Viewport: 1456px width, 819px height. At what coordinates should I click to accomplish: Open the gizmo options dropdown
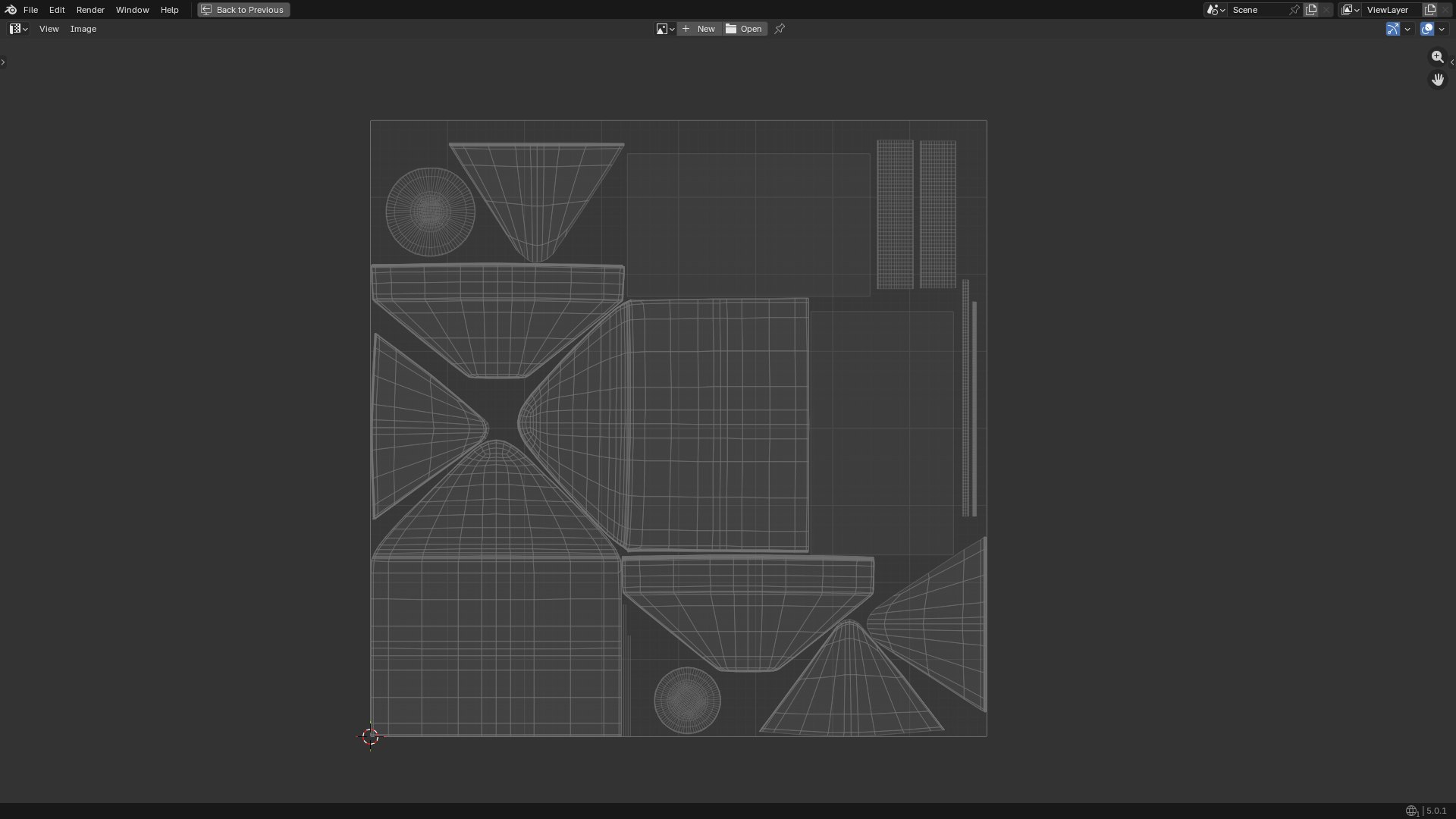[1407, 29]
